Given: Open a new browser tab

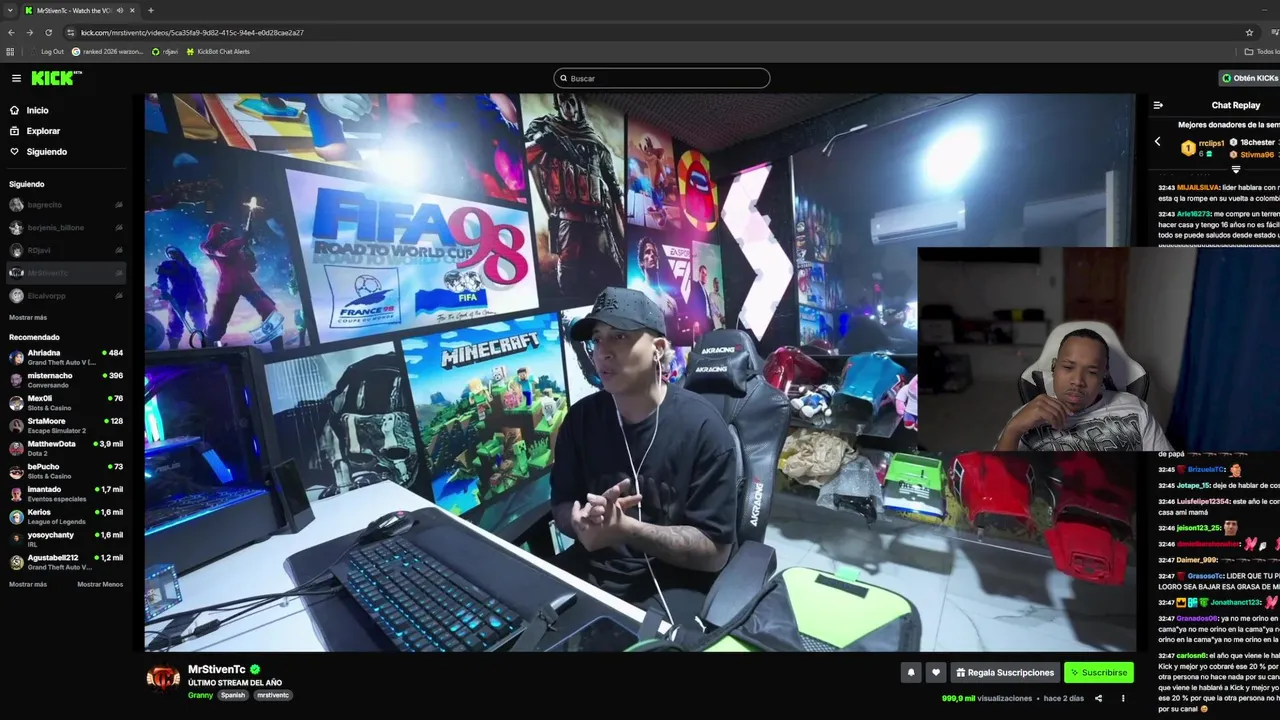Looking at the screenshot, I should (x=151, y=10).
